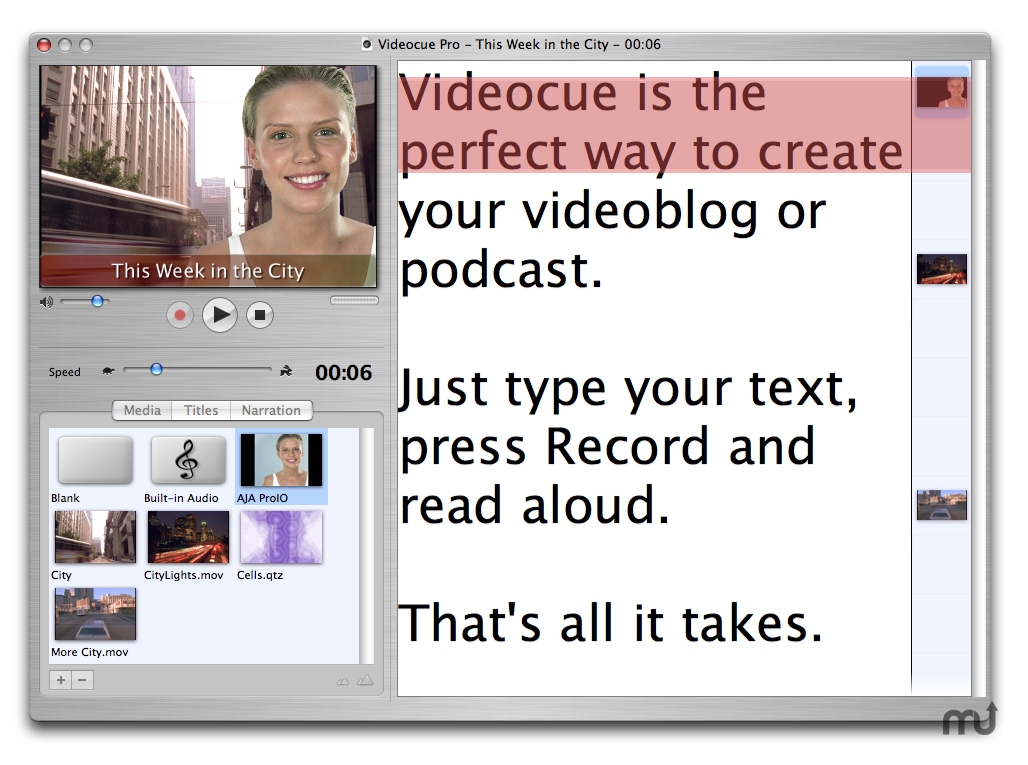Image resolution: width=1028 pixels, height=765 pixels.
Task: Remove selected media with the minus icon
Action: 81,680
